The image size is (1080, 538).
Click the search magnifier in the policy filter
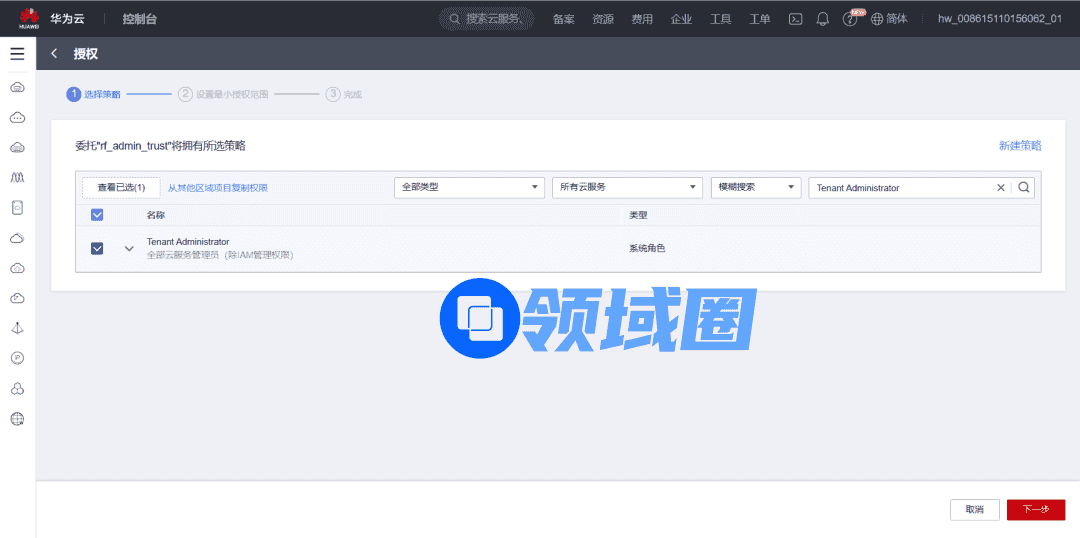1023,187
